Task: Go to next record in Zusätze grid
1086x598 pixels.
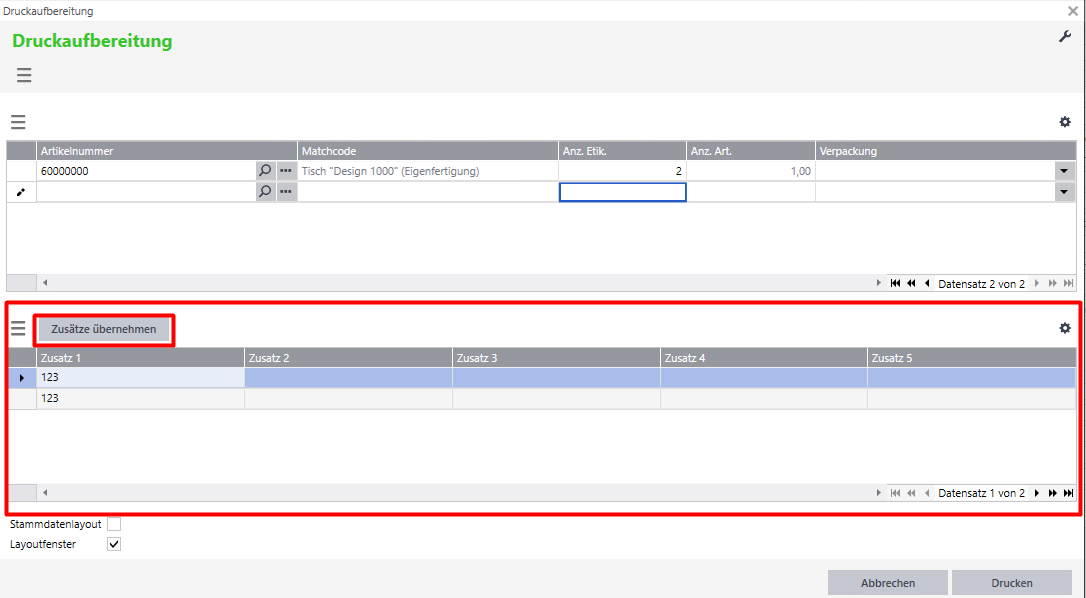Action: 1036,493
